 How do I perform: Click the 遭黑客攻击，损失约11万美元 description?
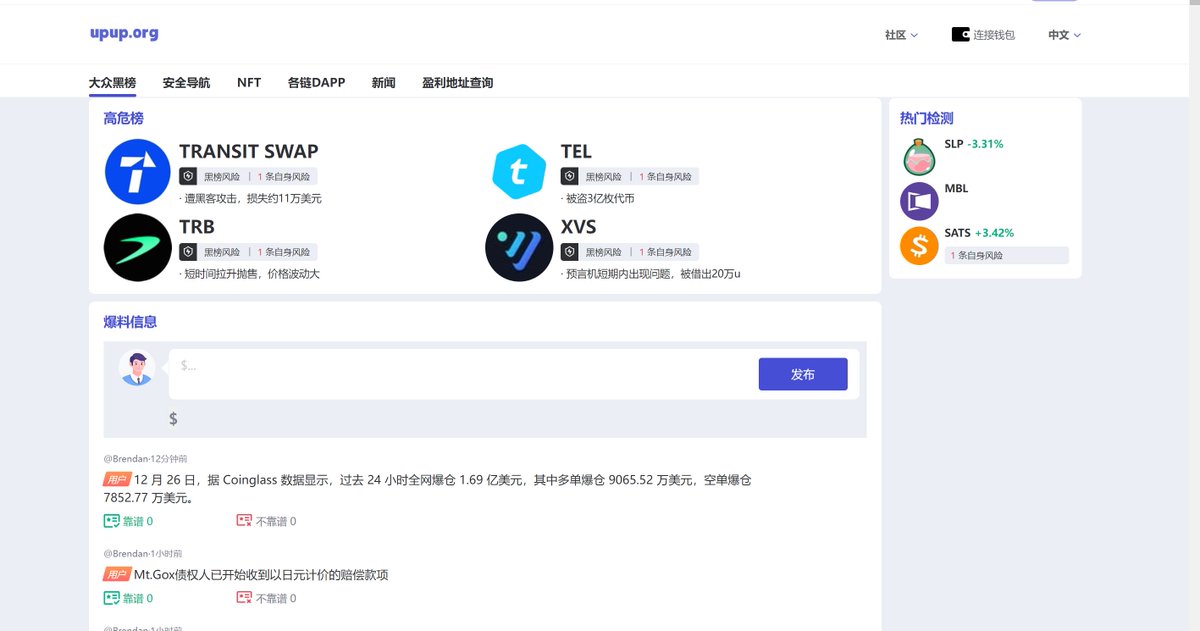click(251, 199)
